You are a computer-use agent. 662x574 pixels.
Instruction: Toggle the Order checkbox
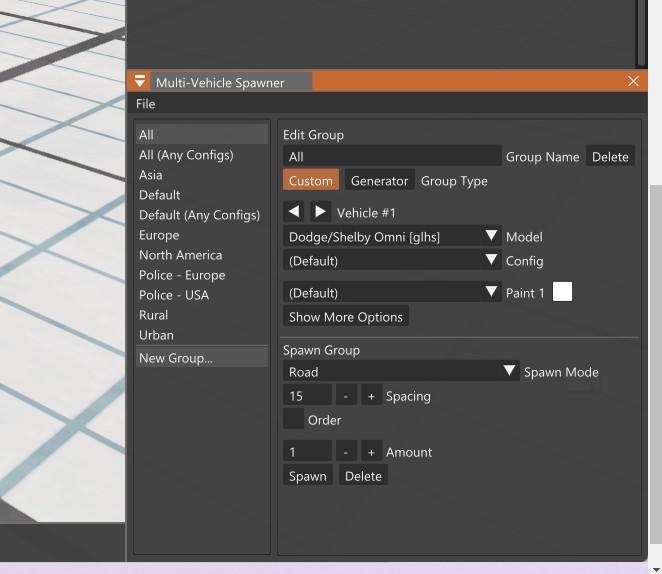293,420
